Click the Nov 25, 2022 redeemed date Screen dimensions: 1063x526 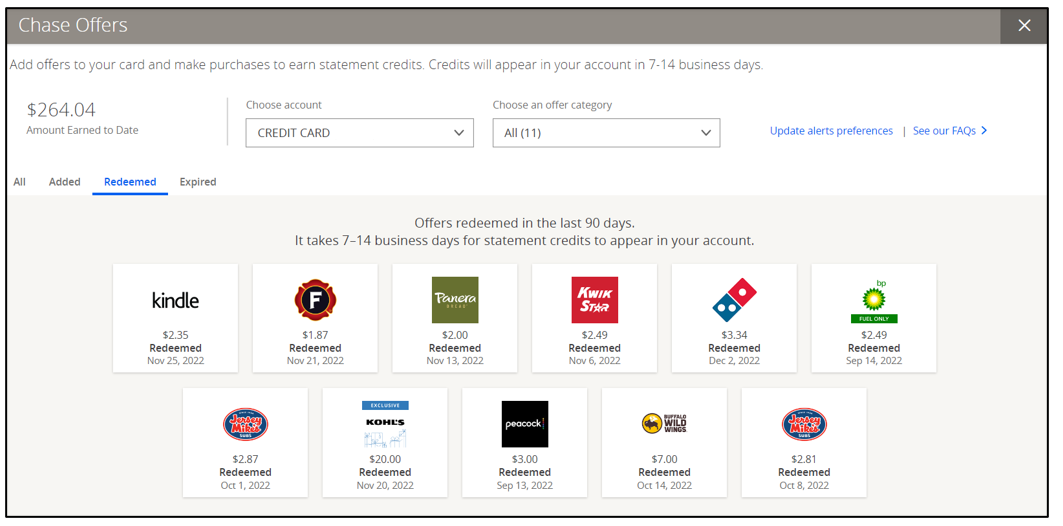(176, 361)
